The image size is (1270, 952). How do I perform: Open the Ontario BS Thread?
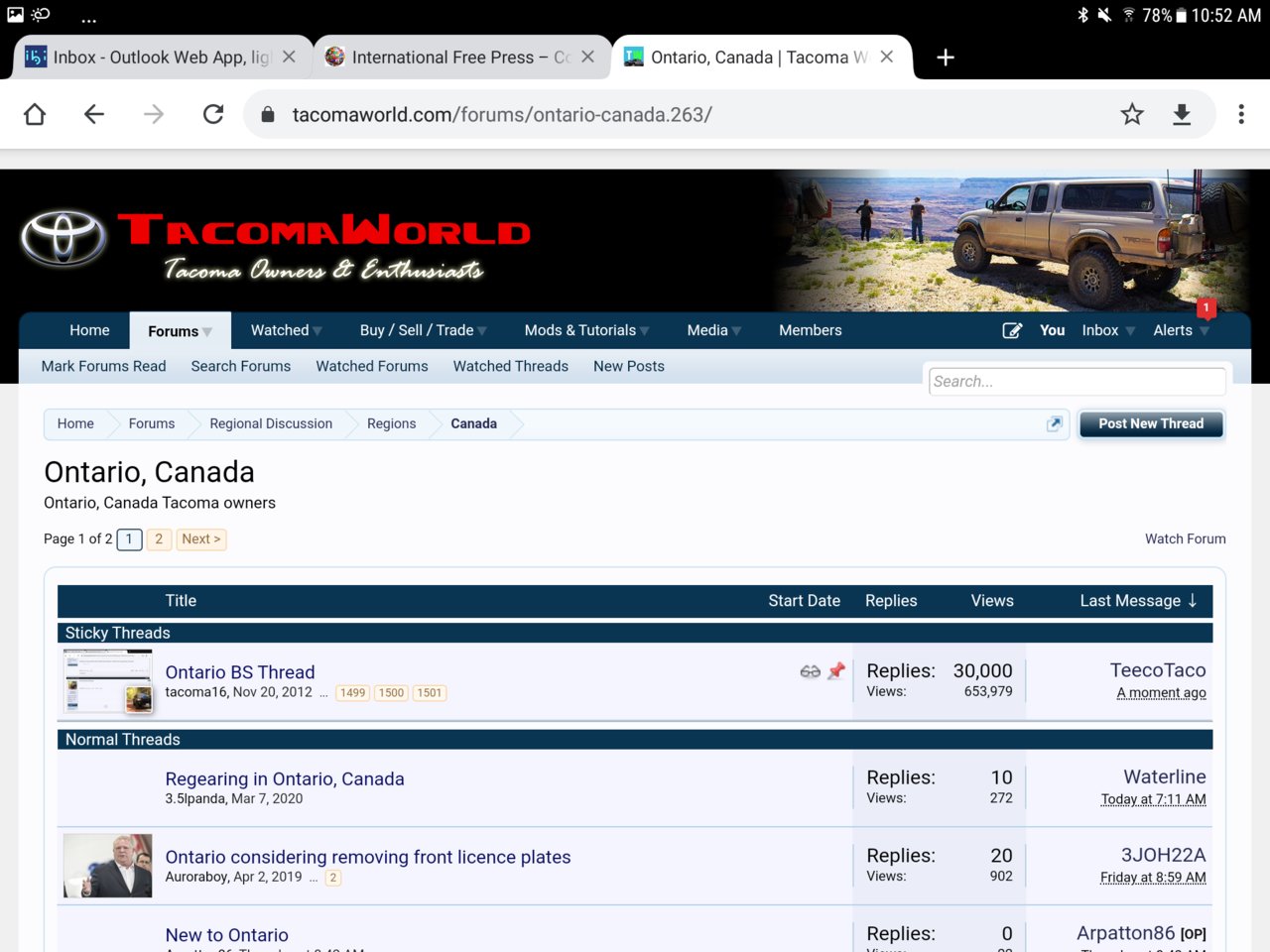point(240,672)
